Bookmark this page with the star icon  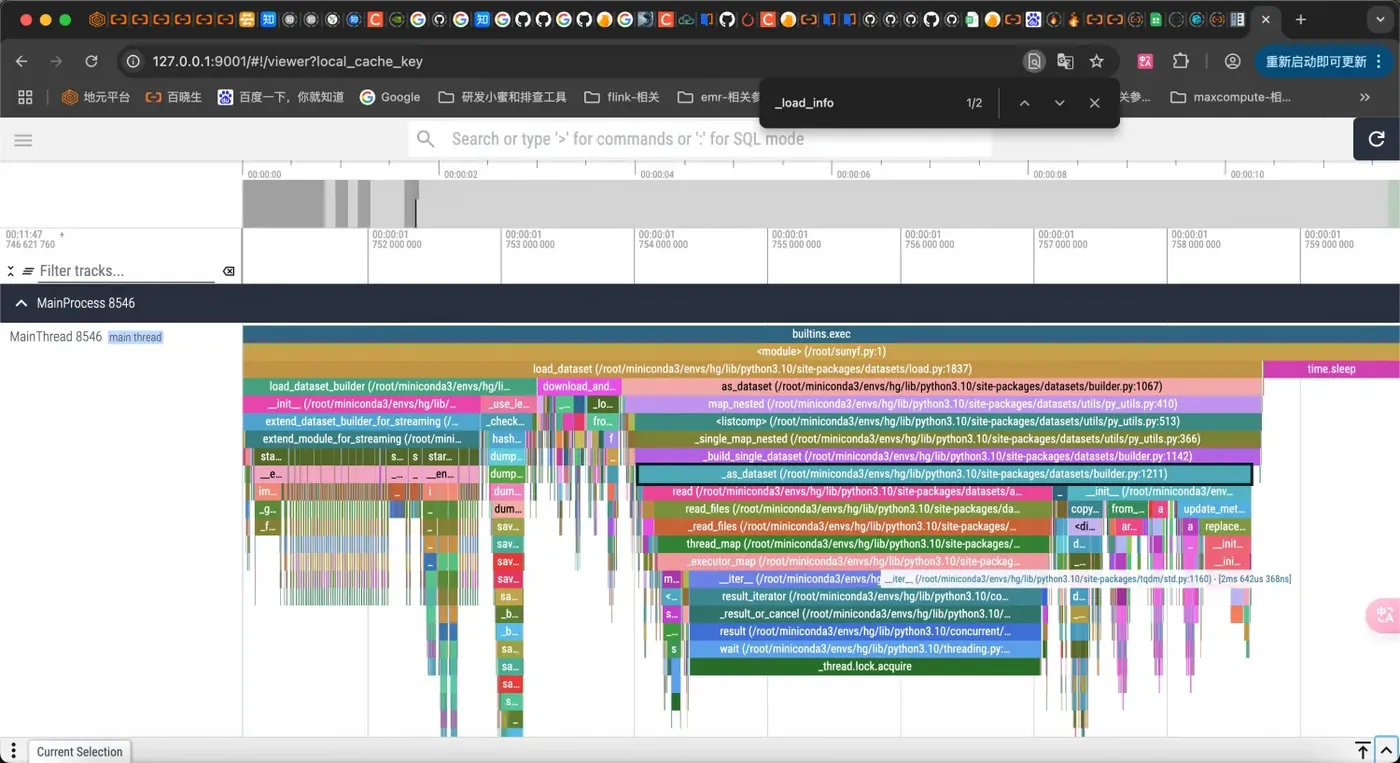1096,61
